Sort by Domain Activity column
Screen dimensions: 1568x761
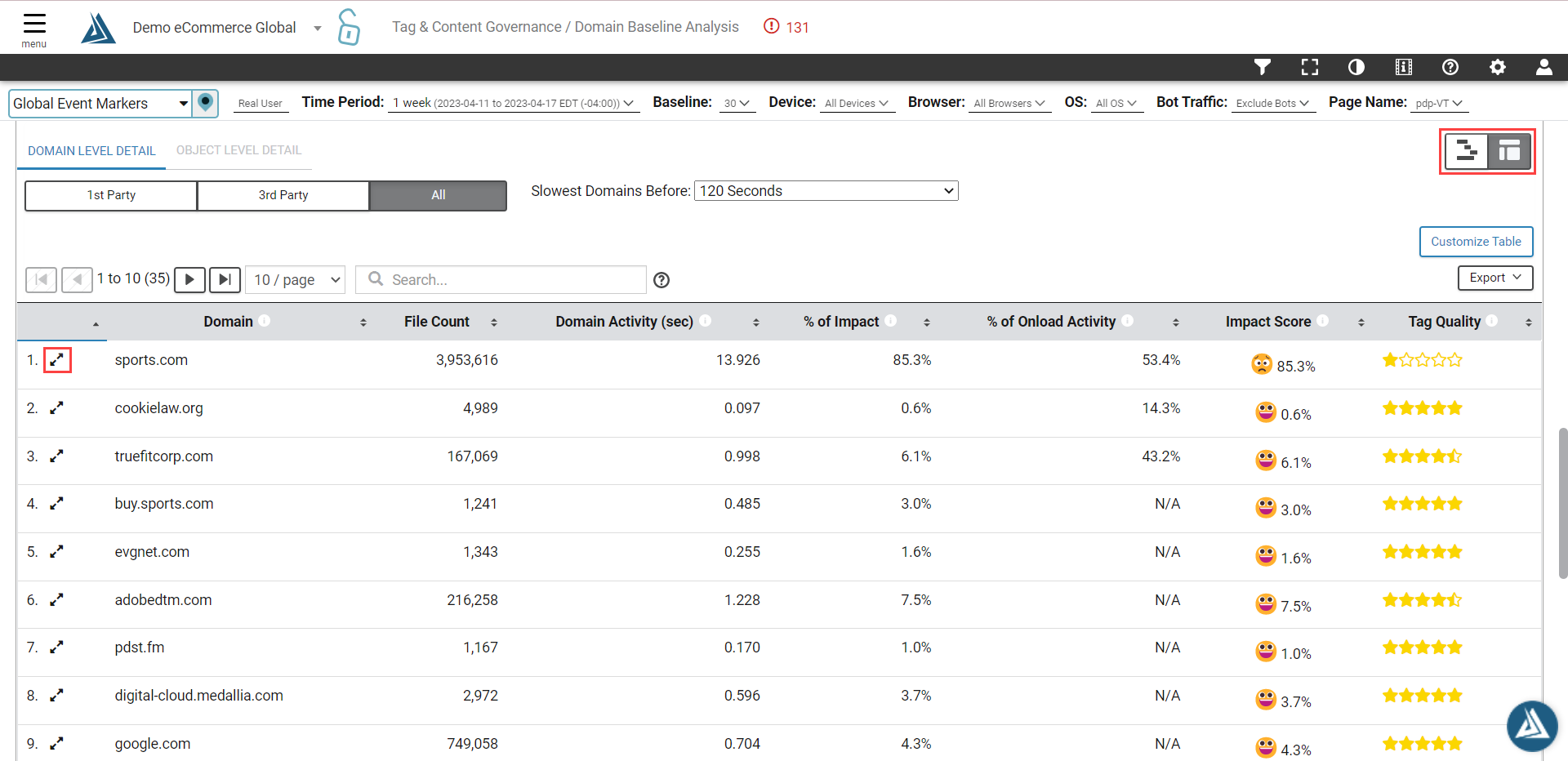(756, 323)
